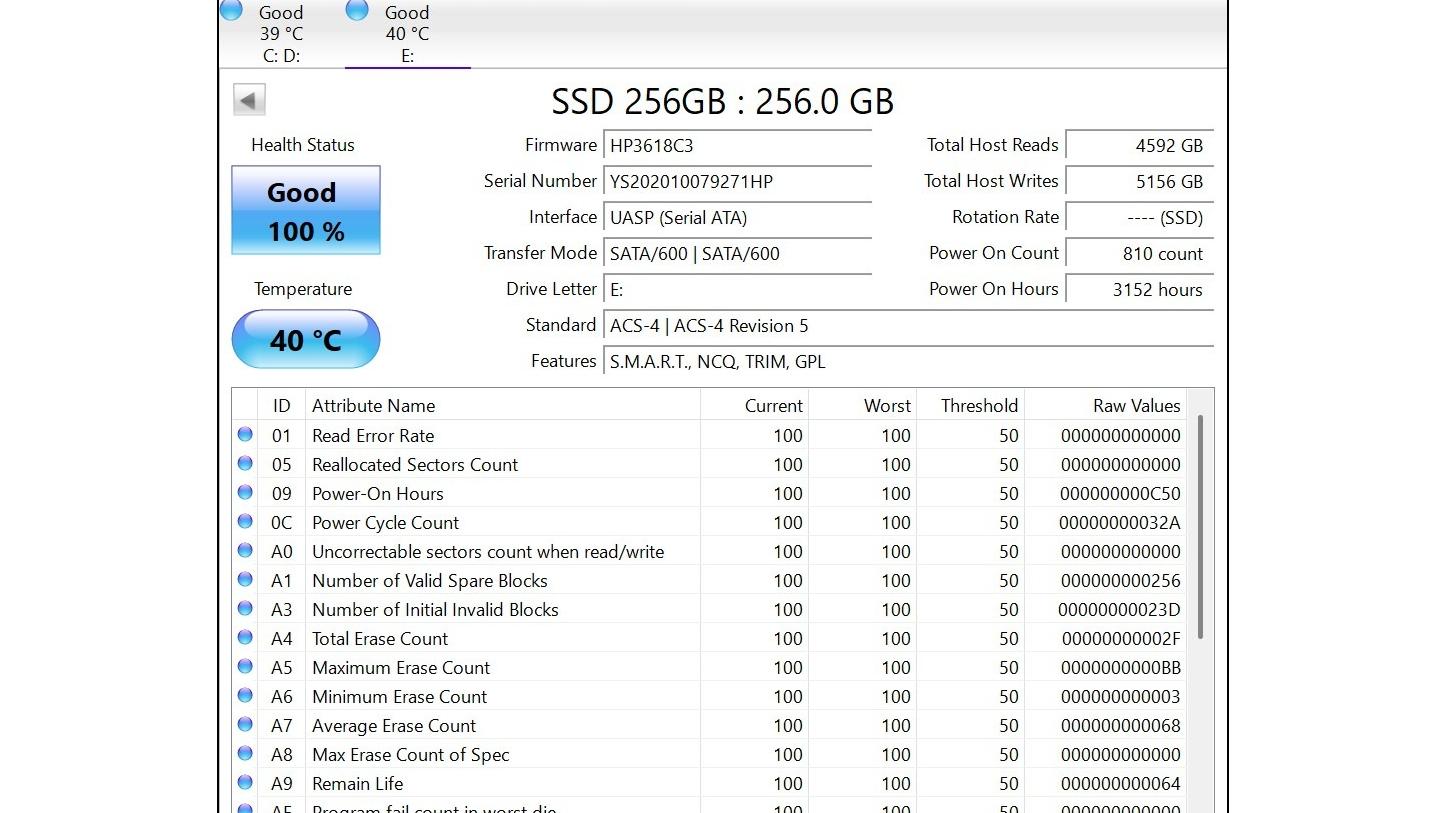This screenshot has width=1446, height=813.
Task: Click the Power-On Hours row status icon
Action: [x=245, y=493]
